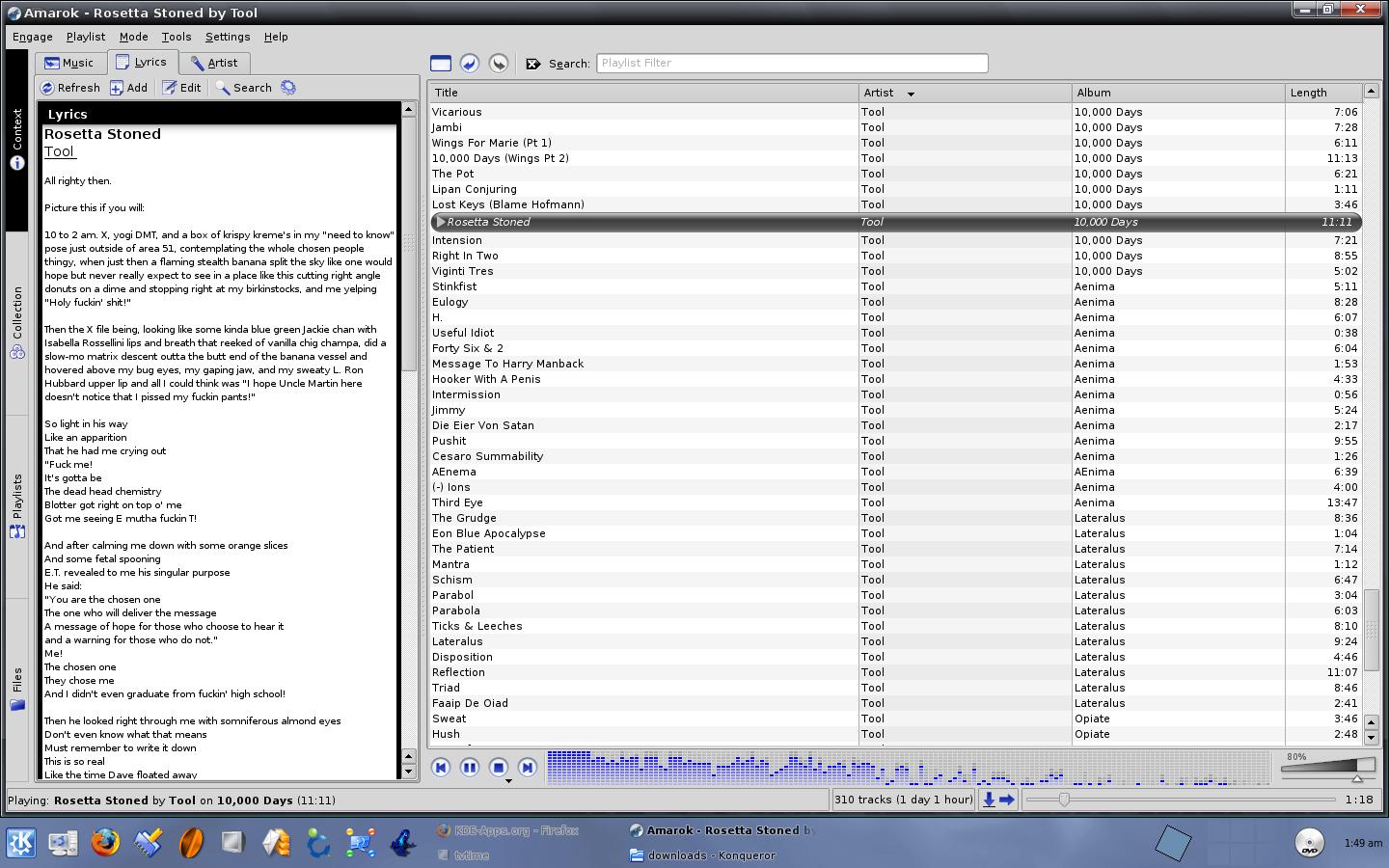This screenshot has height=868, width=1389.
Task: Click the DVD tray icon
Action: click(x=1309, y=842)
